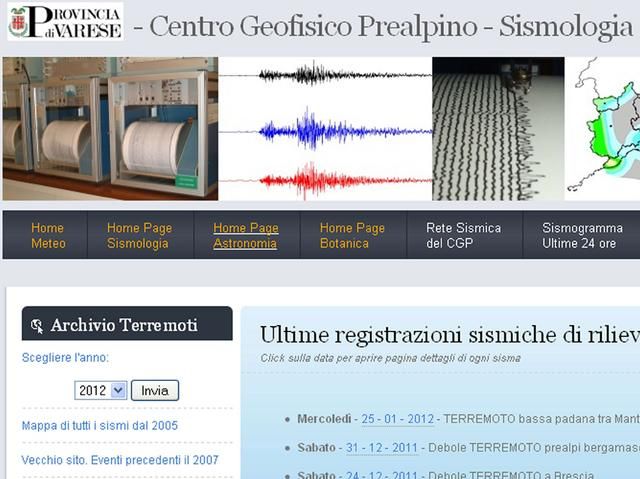The height and width of the screenshot is (479, 640).
Task: Click the 'Click sulla data per aprire' subtitle
Action: pyautogui.click(x=391, y=358)
